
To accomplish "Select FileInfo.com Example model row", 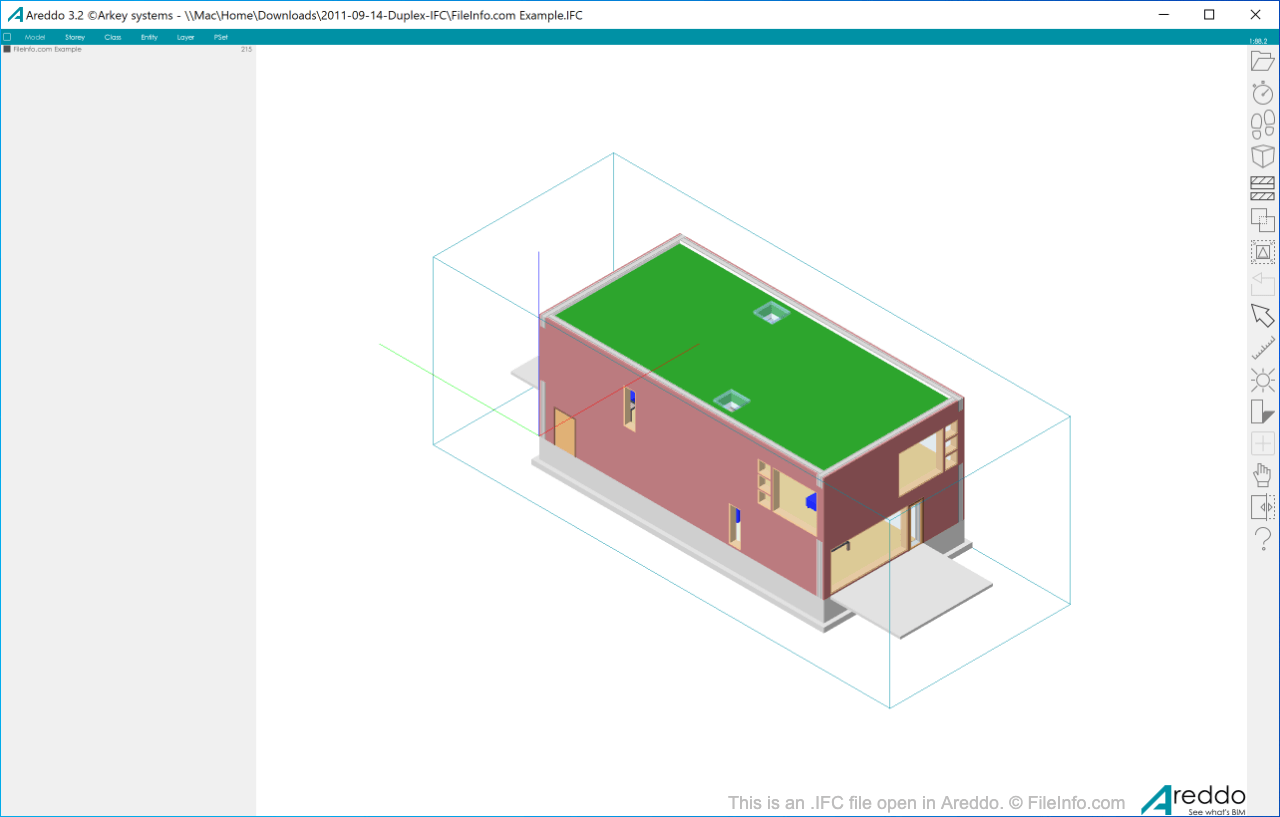I will (x=48, y=49).
